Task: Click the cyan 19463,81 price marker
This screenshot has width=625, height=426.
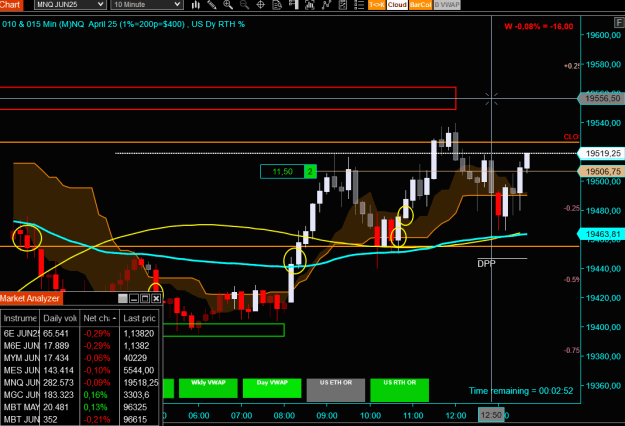Action: click(x=603, y=234)
